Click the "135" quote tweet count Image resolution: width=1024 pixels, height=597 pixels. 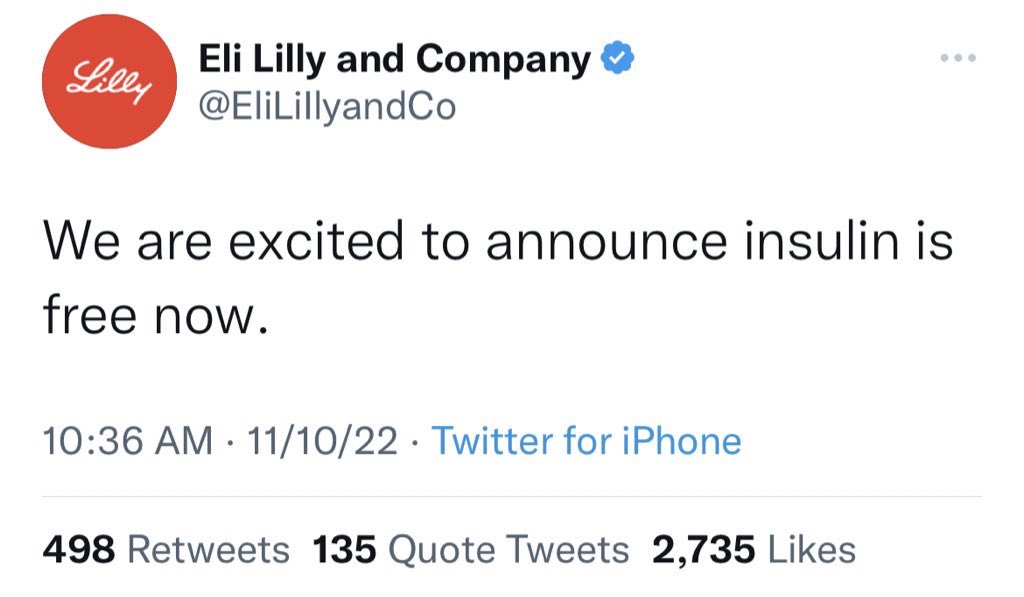(344, 549)
